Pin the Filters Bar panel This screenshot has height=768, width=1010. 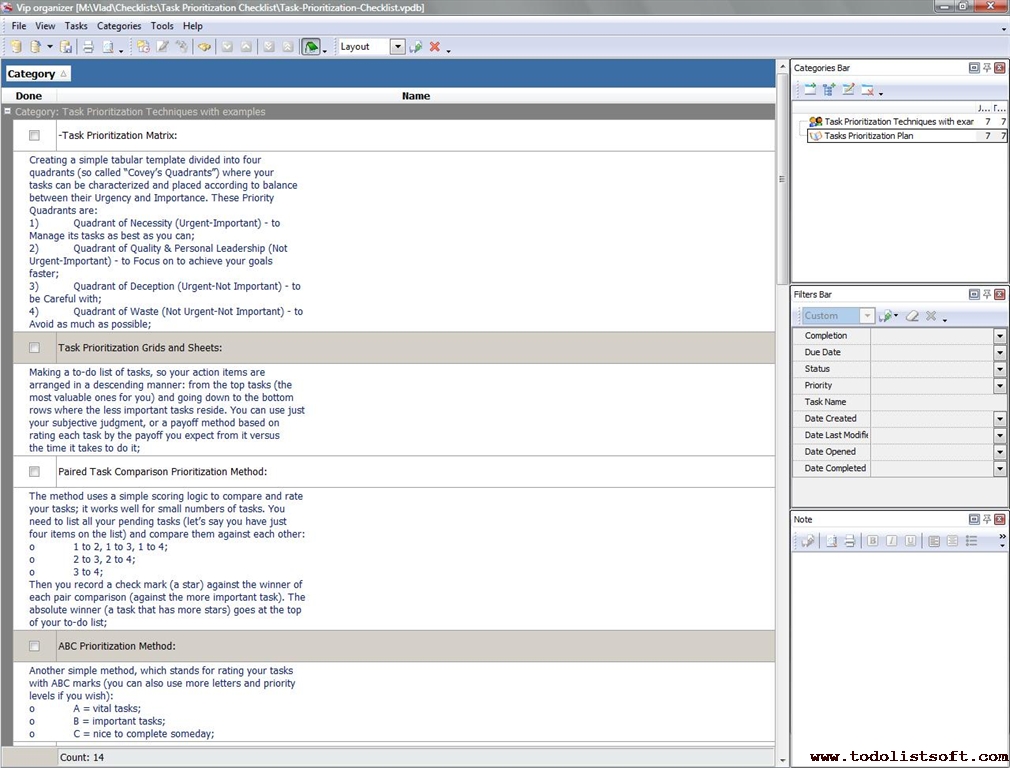point(987,295)
